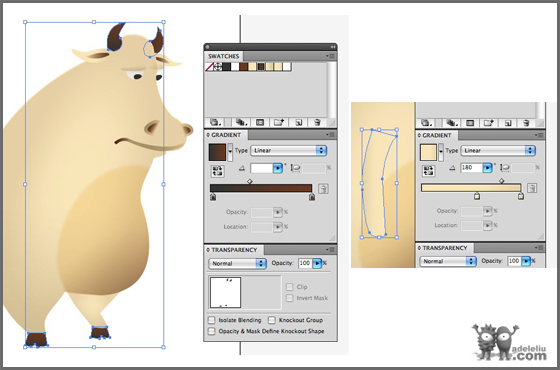Open Show Swatch Kinds menu in full Swatches panel
Image resolution: width=560 pixels, height=370 pixels.
[x=241, y=122]
